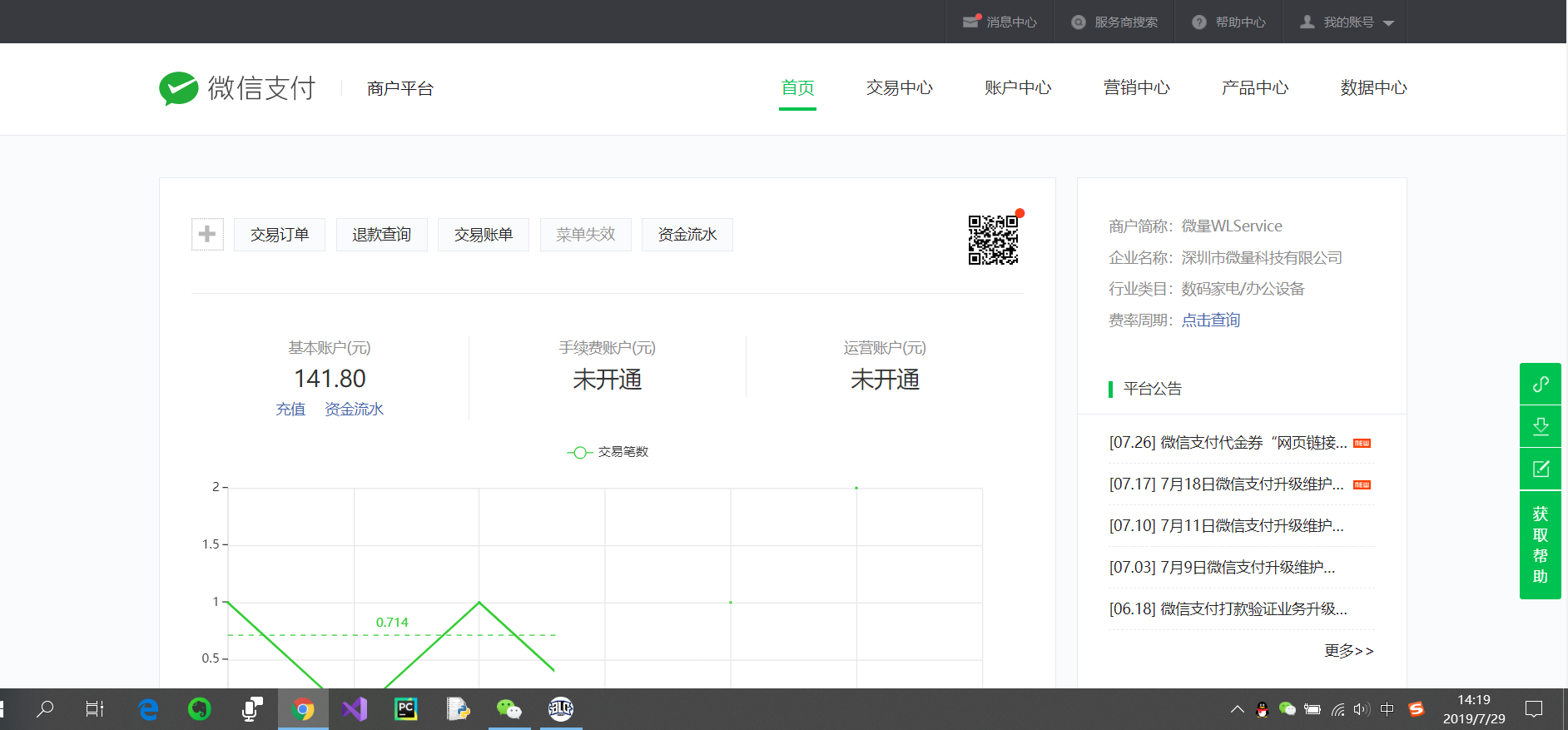Open the 07.17 7月18日 upgrade maintenance announcement
The height and width of the screenshot is (730, 1568).
tap(1227, 484)
